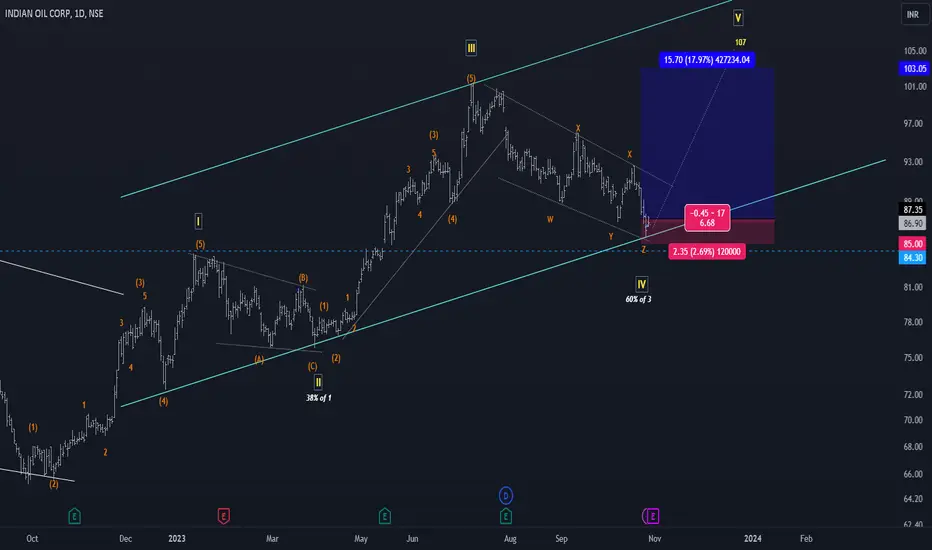Screen dimensions: 932x550
Task: Click the 66.00 price axis value
Action: (x=913, y=474)
